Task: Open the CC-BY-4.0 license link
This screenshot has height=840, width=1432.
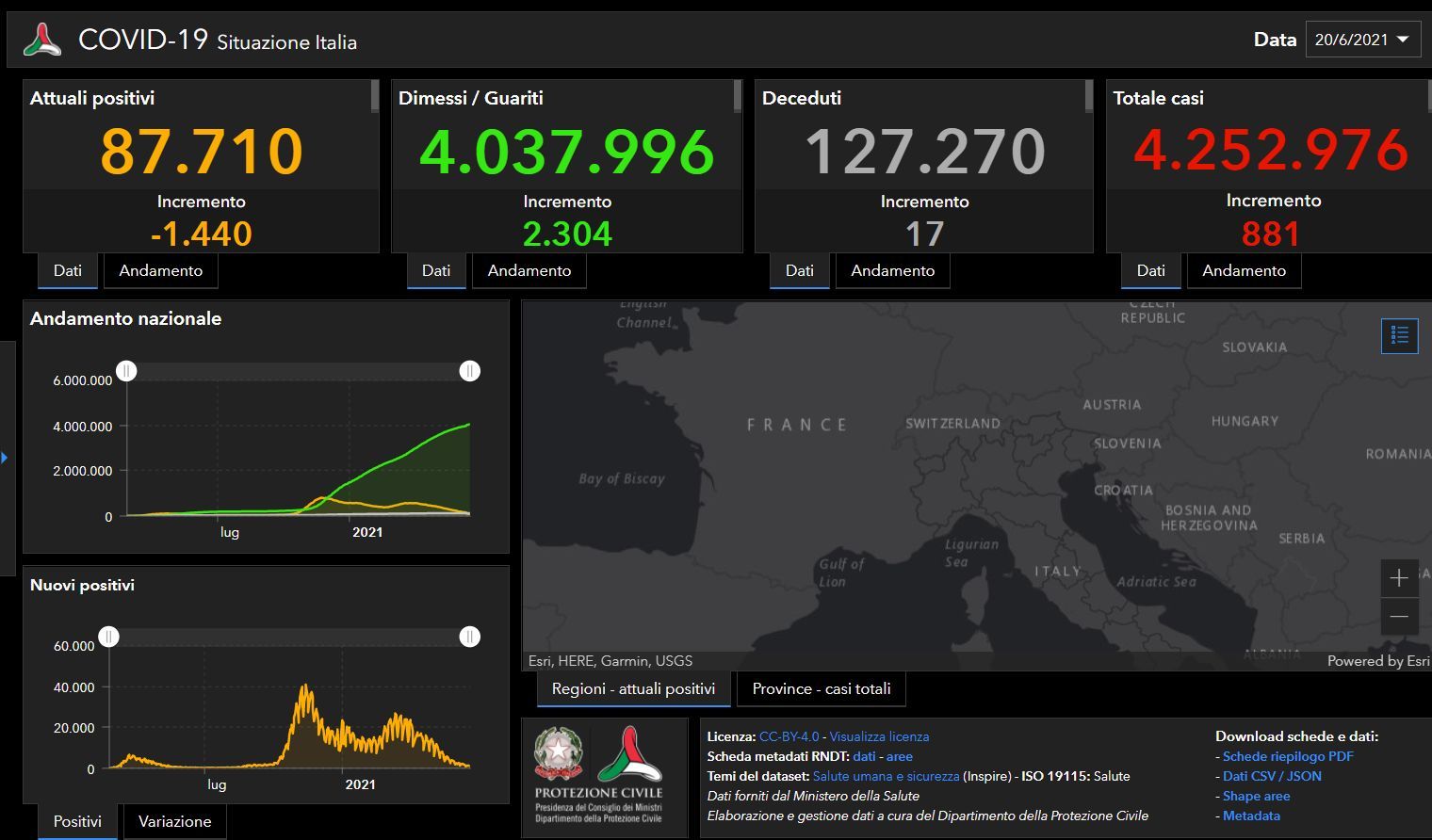Action: tap(789, 736)
